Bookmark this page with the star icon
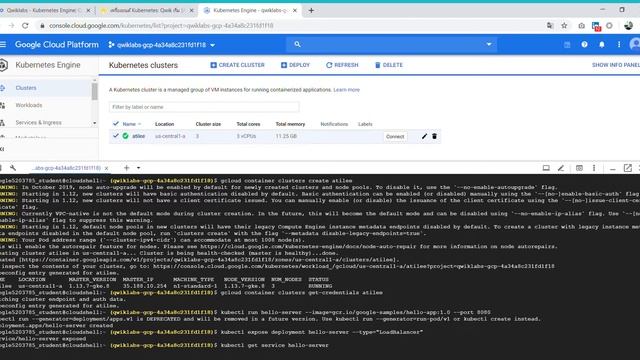 pos(564,25)
